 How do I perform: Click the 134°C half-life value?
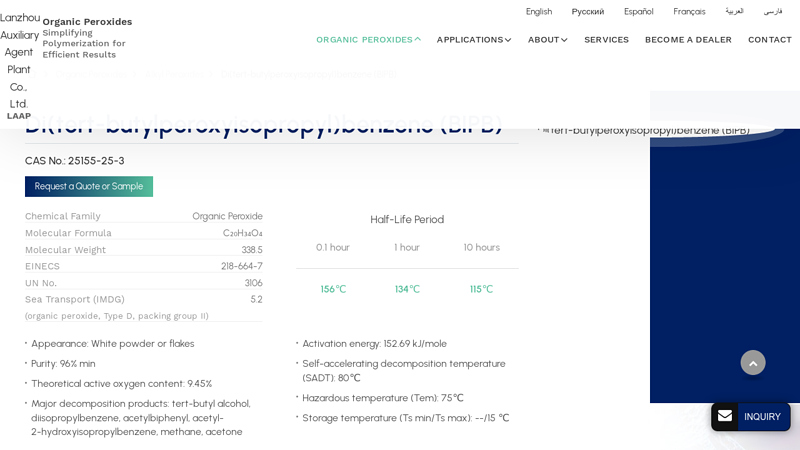point(407,289)
